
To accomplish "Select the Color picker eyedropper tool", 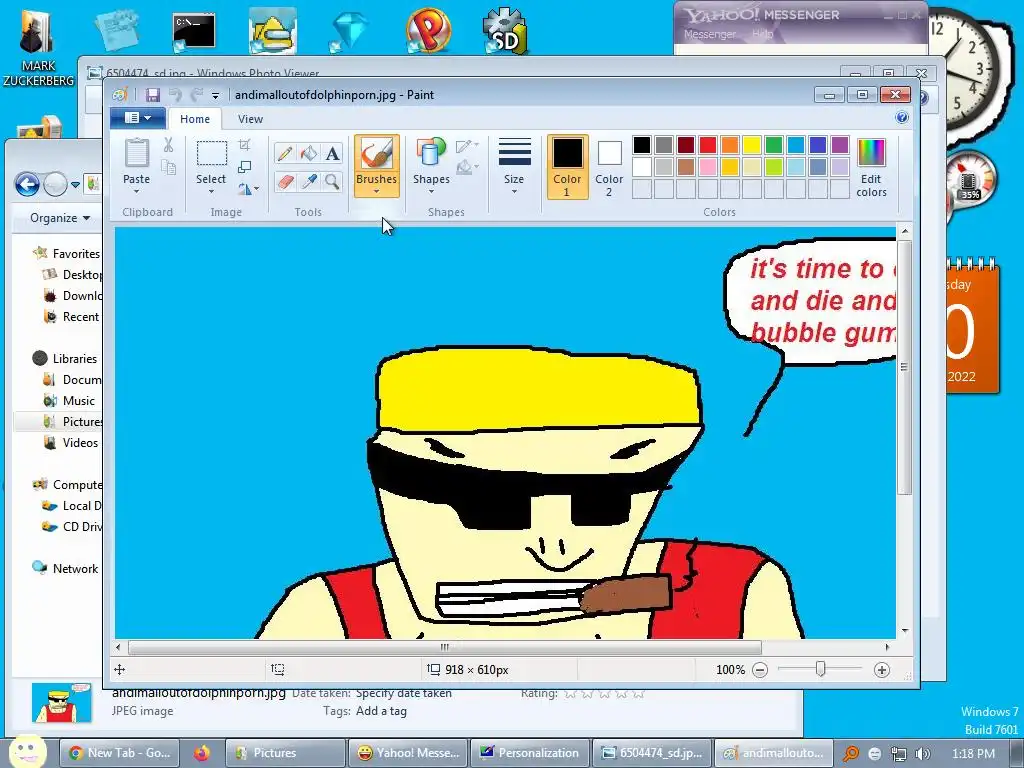I will coord(309,181).
